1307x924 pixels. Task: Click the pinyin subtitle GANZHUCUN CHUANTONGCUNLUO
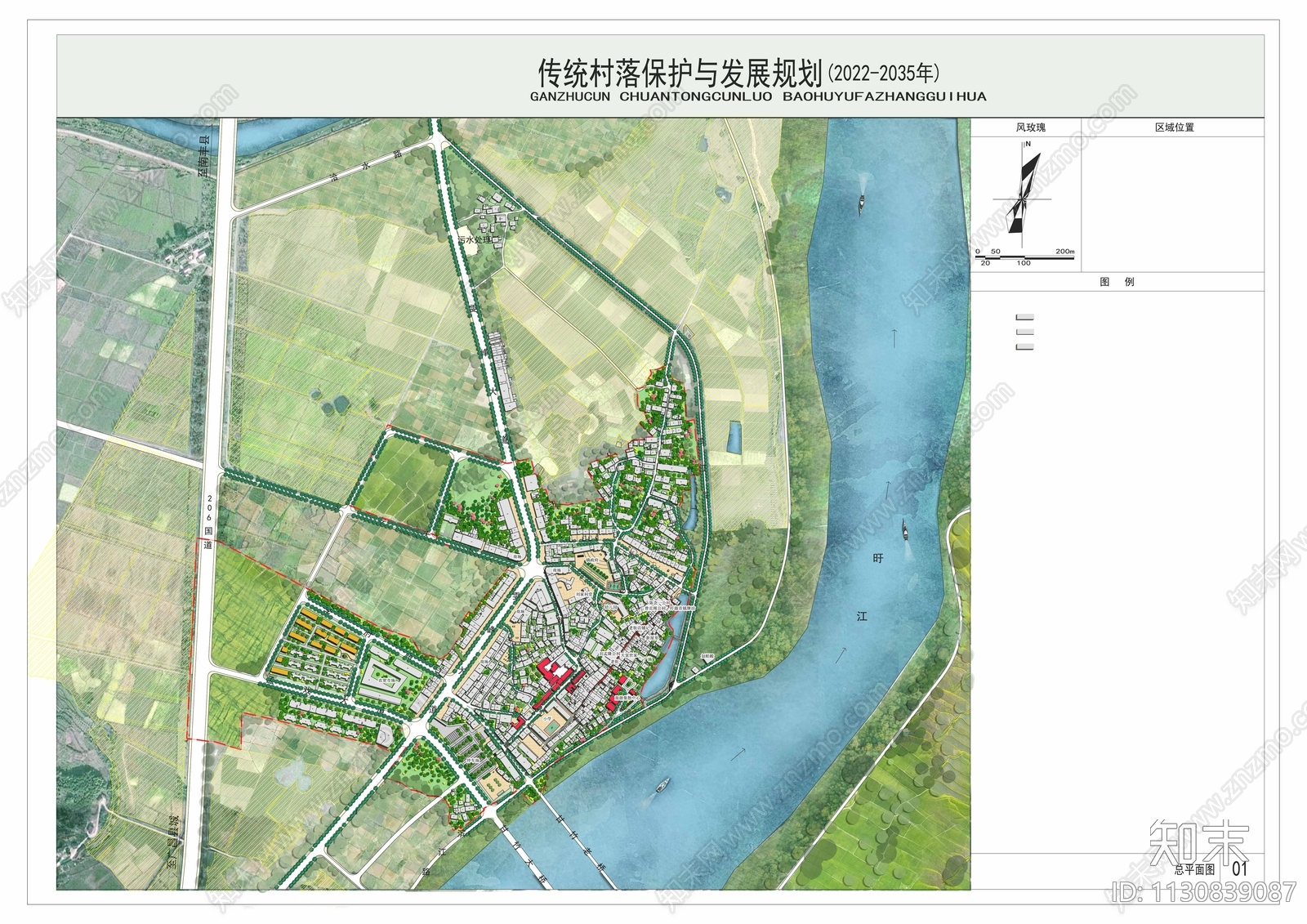click(651, 96)
